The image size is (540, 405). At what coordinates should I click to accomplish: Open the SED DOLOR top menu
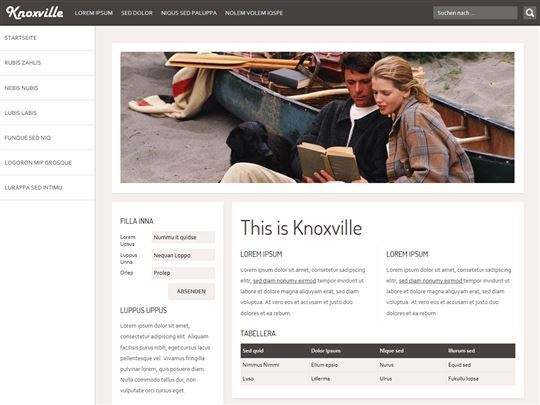[x=137, y=13]
